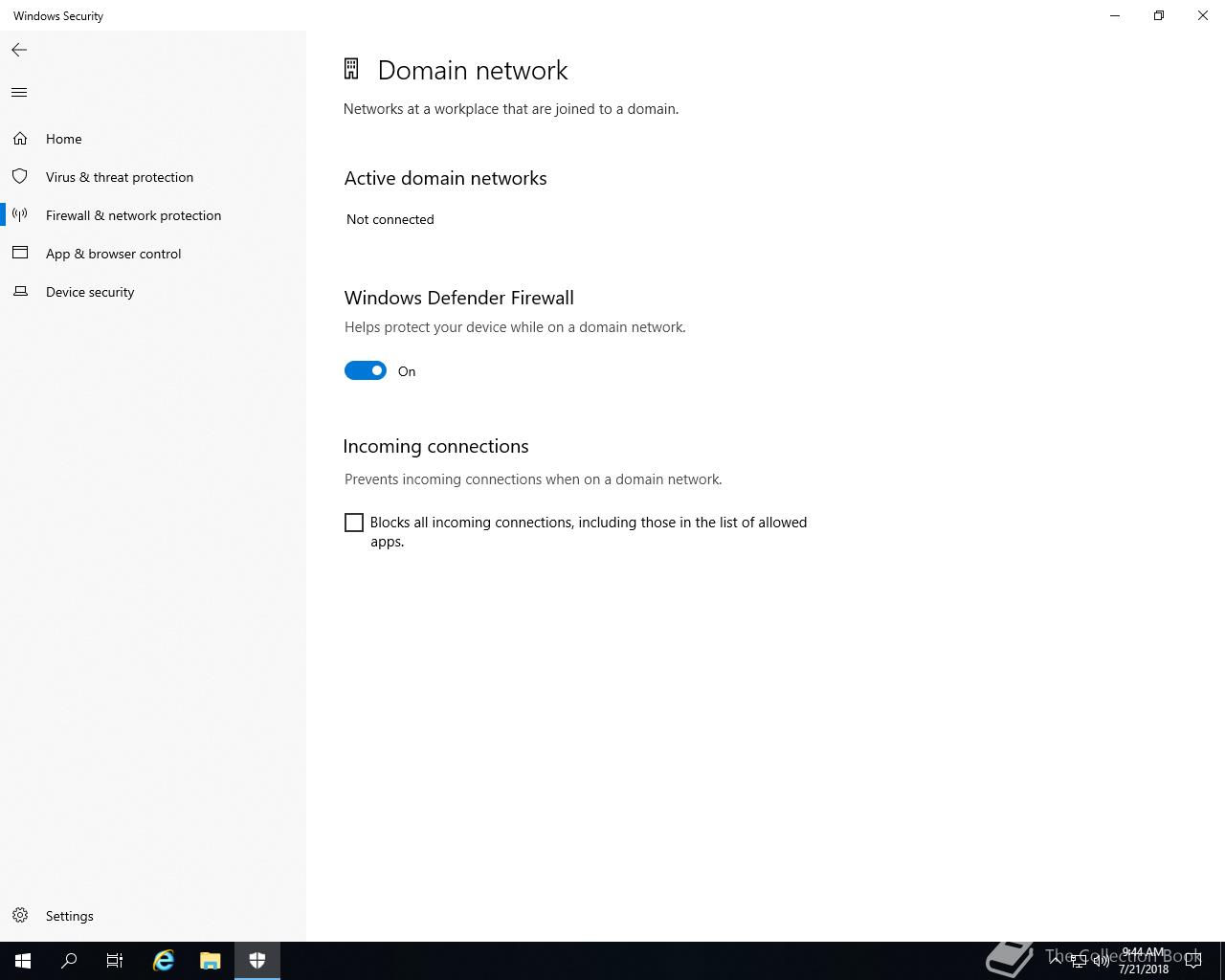This screenshot has height=980, width=1225.
Task: Open Task View on the taskbar
Action: coord(115,961)
